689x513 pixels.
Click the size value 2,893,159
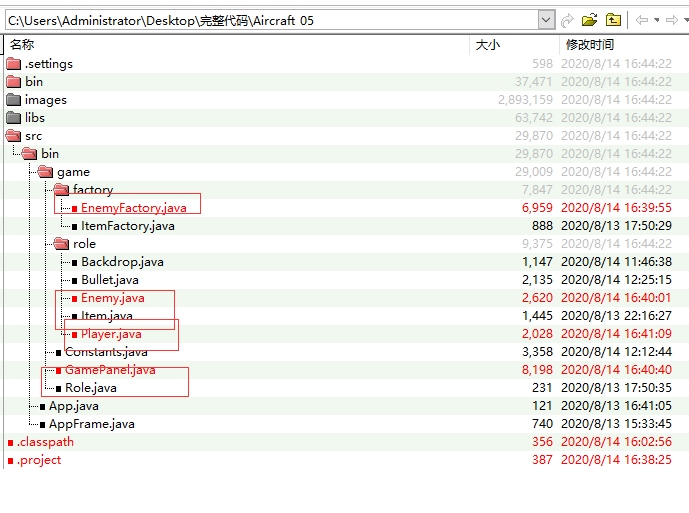526,100
